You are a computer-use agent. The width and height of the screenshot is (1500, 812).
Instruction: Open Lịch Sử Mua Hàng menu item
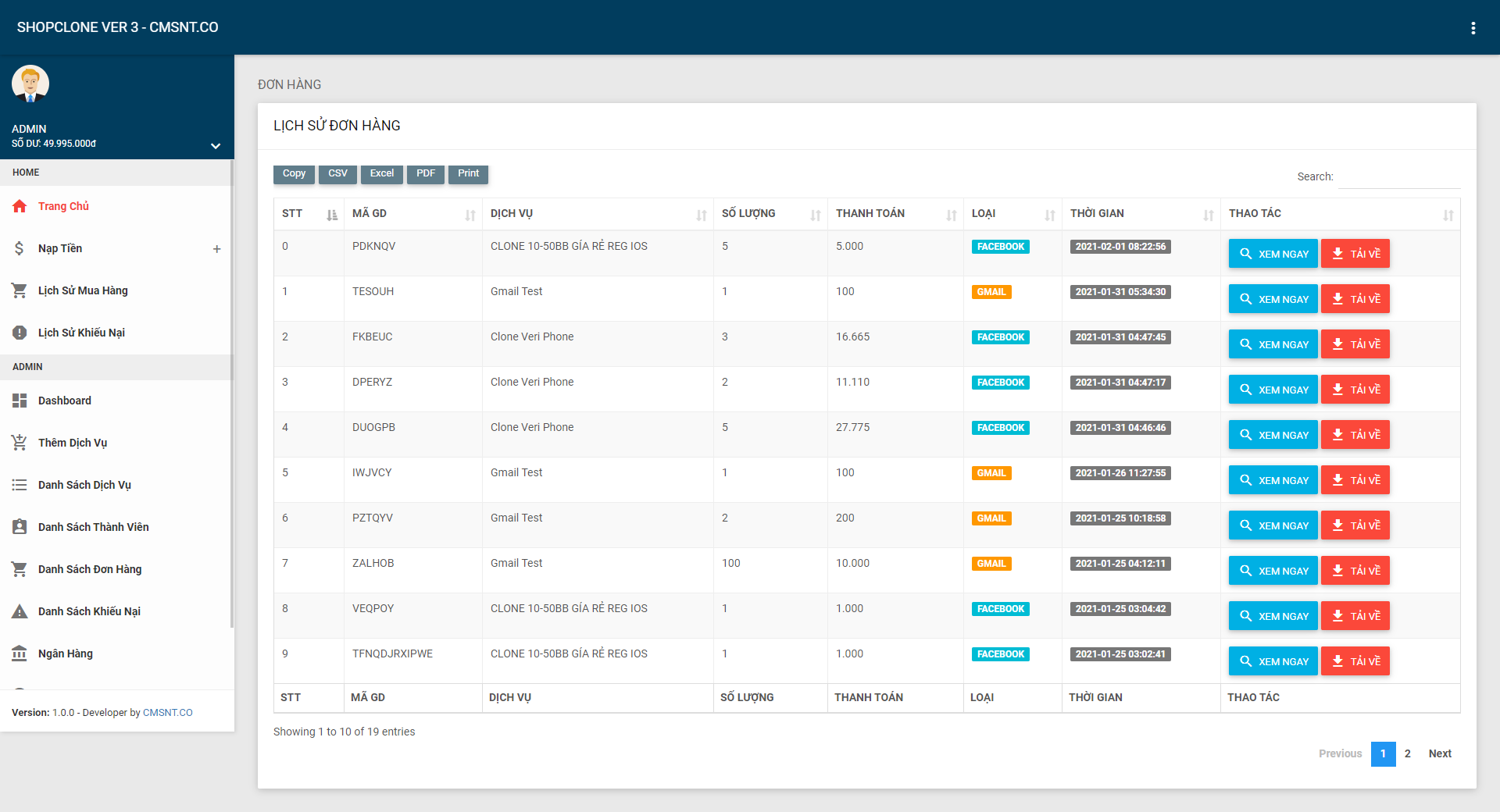tap(117, 290)
